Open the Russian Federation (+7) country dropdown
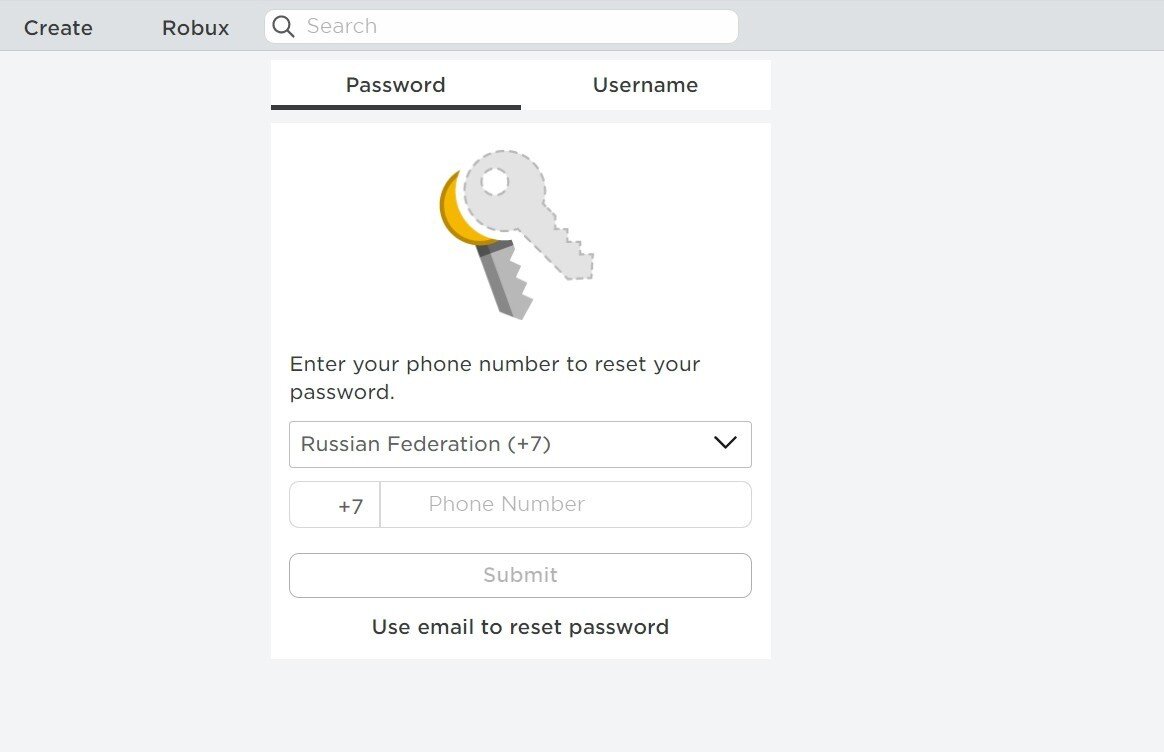Screen dimensions: 1164x752 pyautogui.click(x=500, y=444)
